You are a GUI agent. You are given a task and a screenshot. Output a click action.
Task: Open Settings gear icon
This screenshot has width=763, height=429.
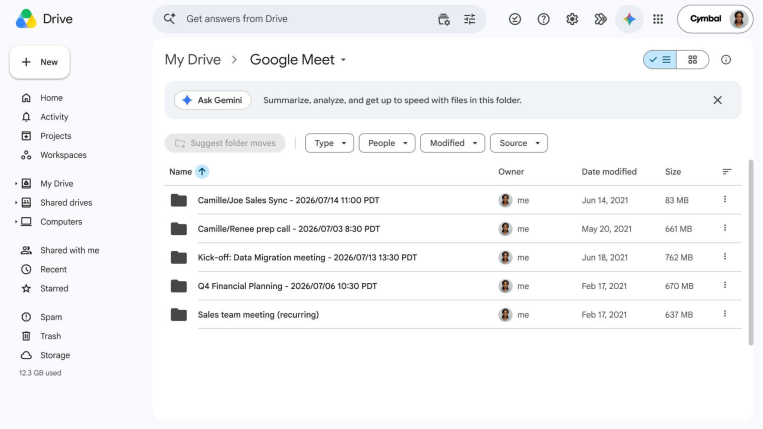[x=572, y=19]
